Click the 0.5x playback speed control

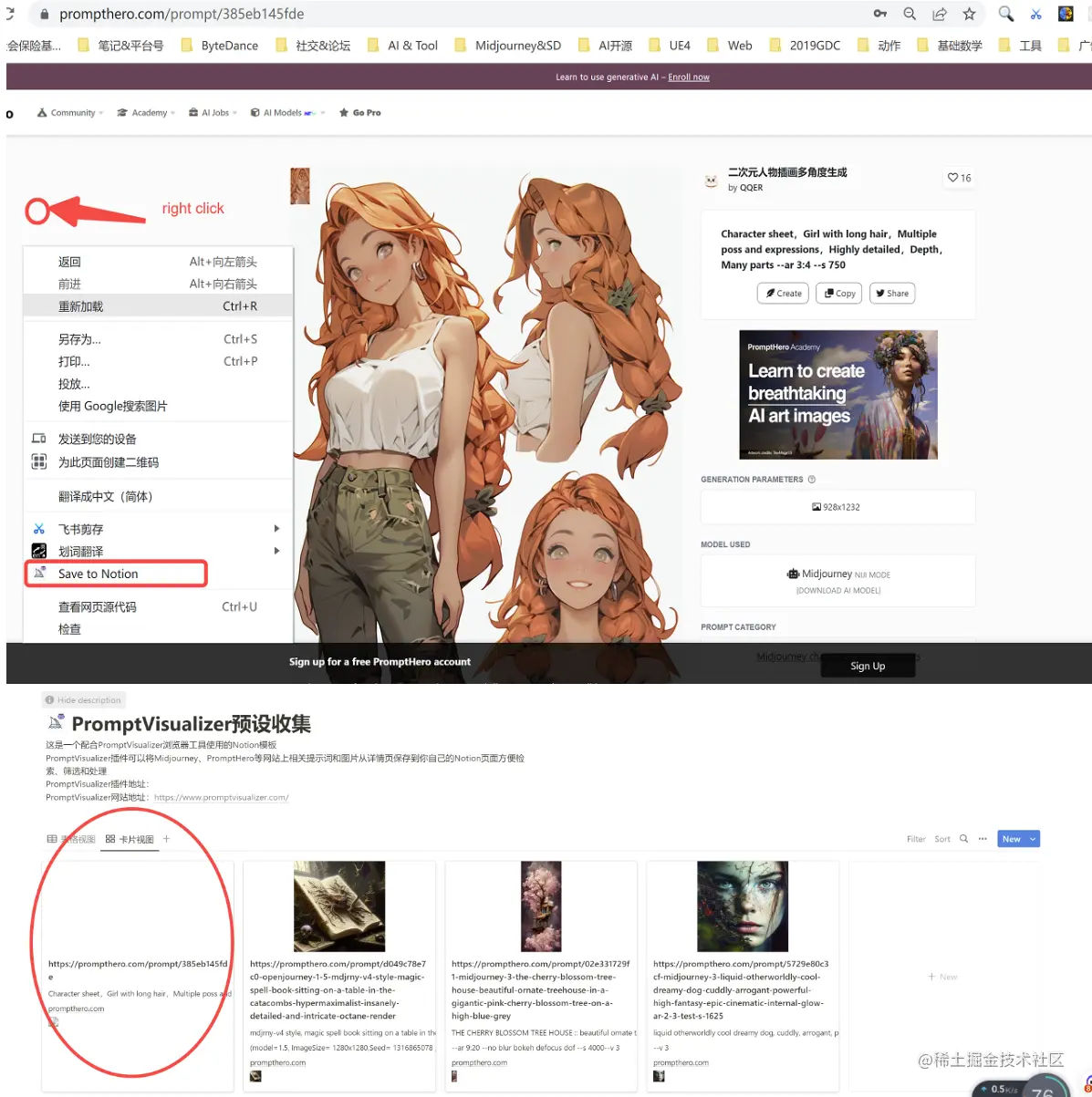1001,1088
